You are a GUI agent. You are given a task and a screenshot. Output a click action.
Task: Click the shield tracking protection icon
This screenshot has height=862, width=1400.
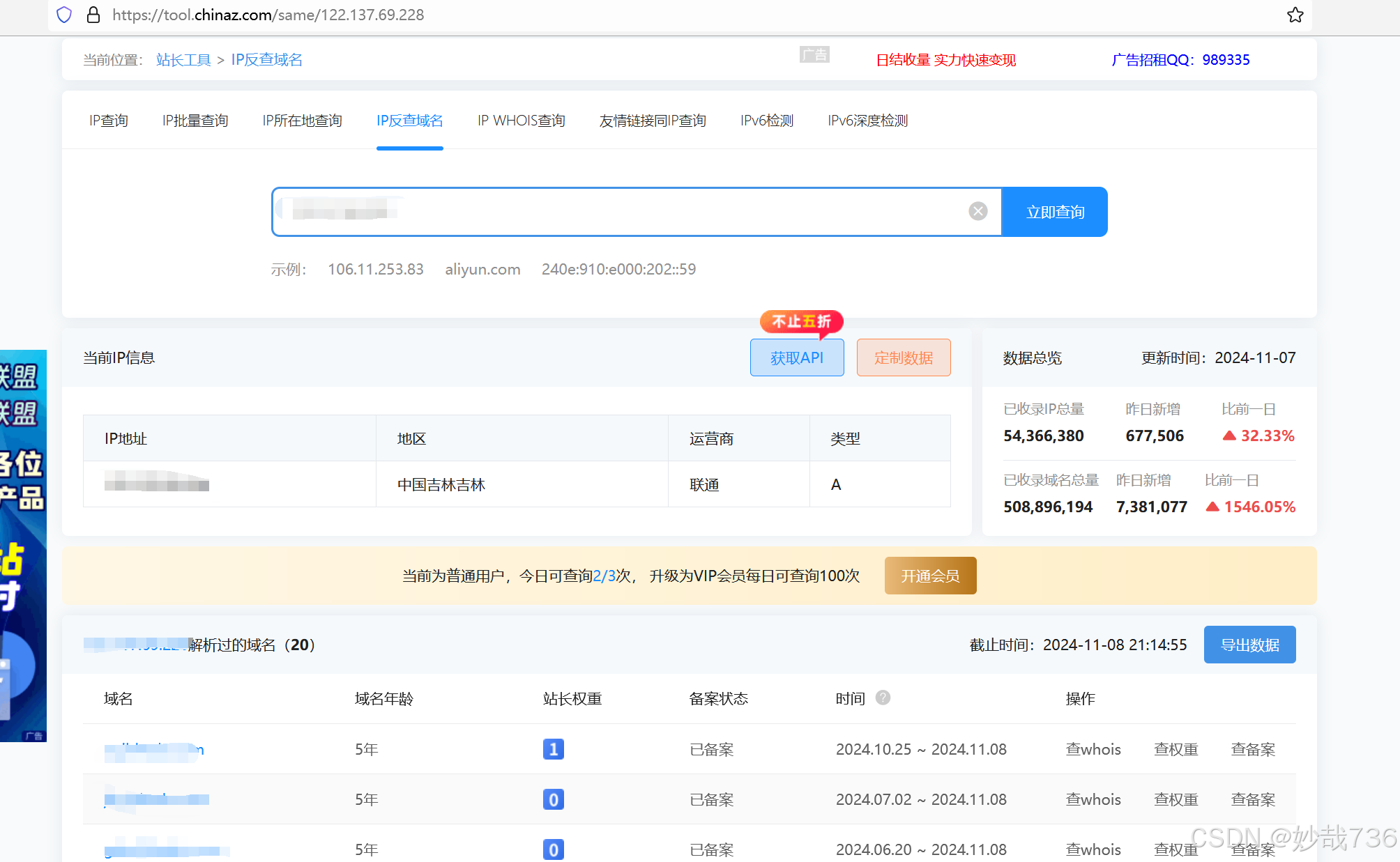(64, 15)
